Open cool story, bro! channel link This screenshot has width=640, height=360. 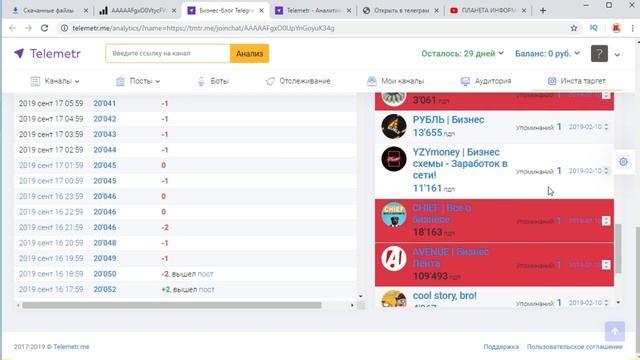444,296
